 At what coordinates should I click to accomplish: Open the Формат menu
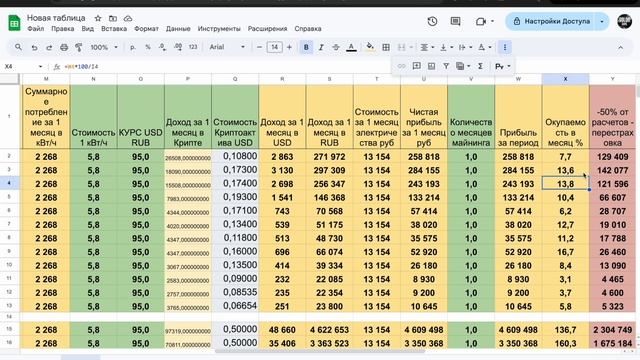[x=146, y=29]
